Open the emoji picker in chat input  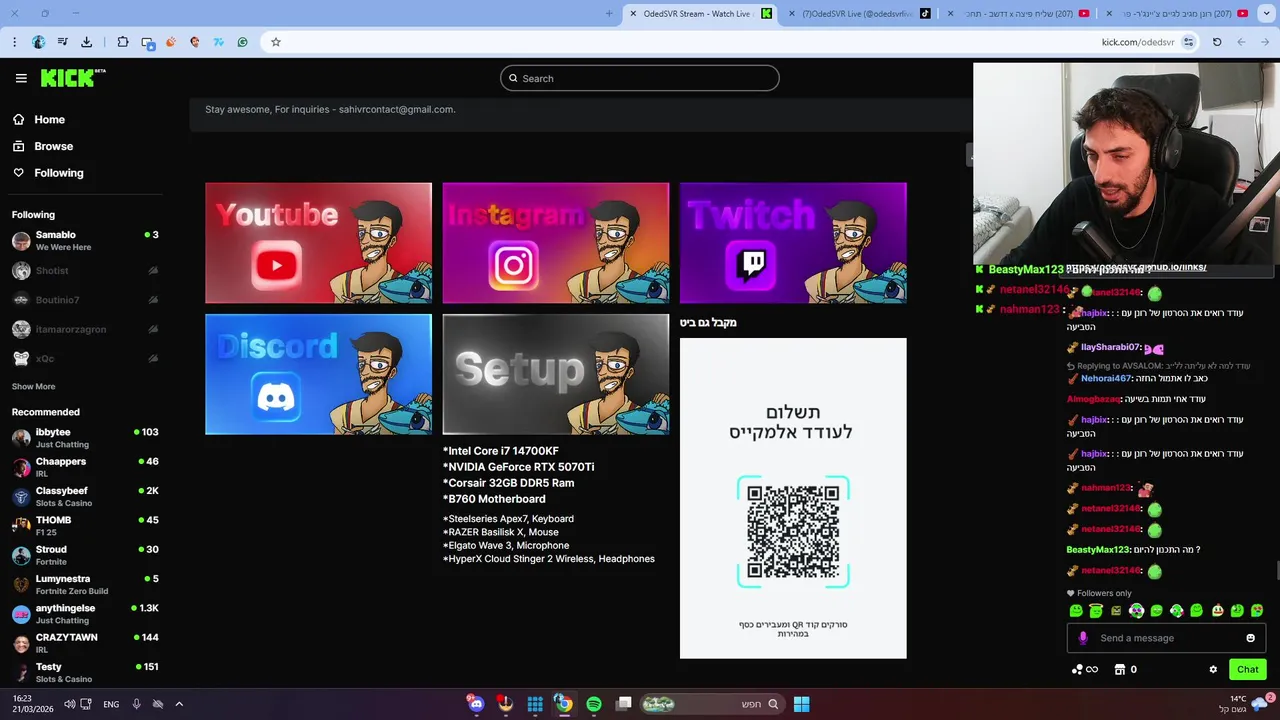point(1250,638)
